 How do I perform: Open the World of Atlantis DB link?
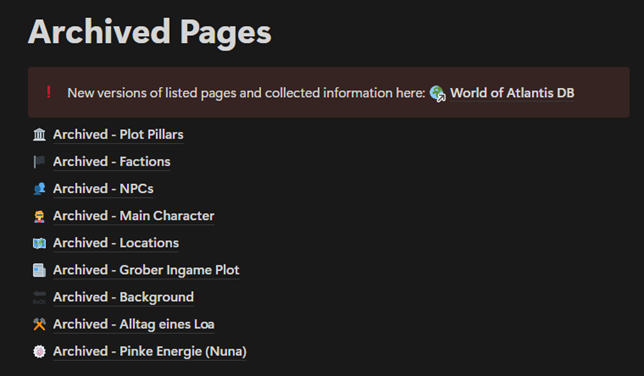(x=512, y=93)
